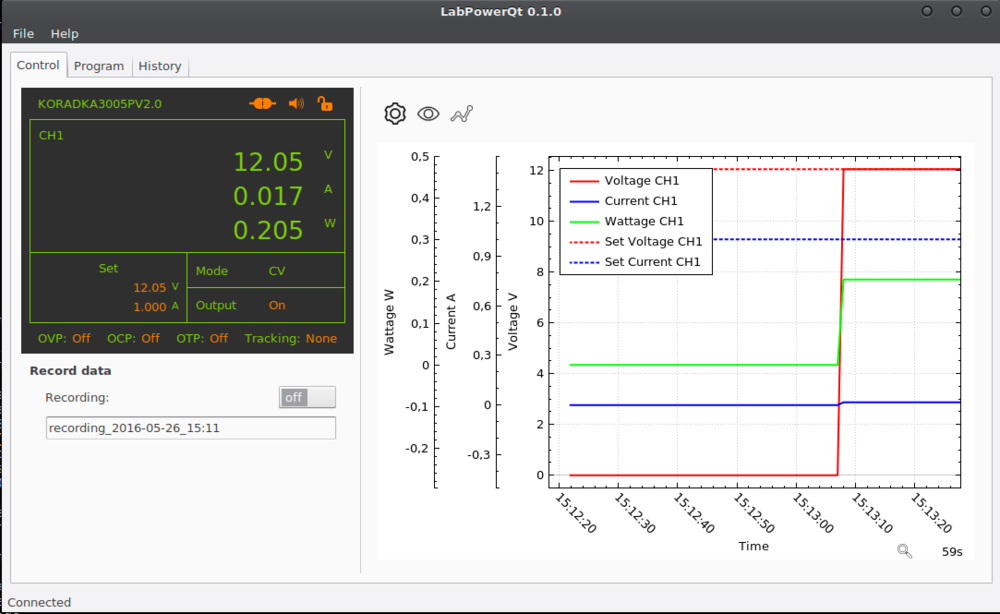Click Wattage CH1 legend entry

(626, 221)
